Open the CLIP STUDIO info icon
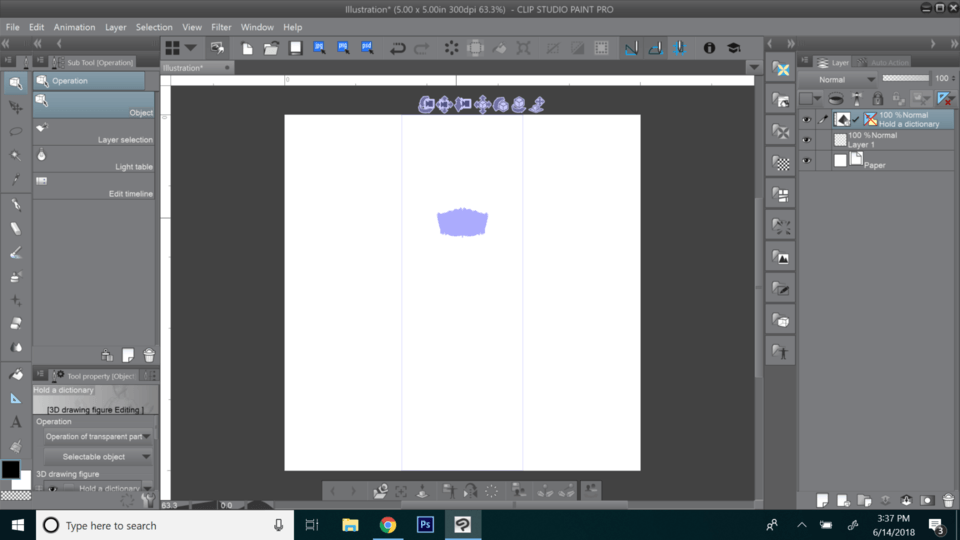The width and height of the screenshot is (960, 540). click(x=709, y=48)
